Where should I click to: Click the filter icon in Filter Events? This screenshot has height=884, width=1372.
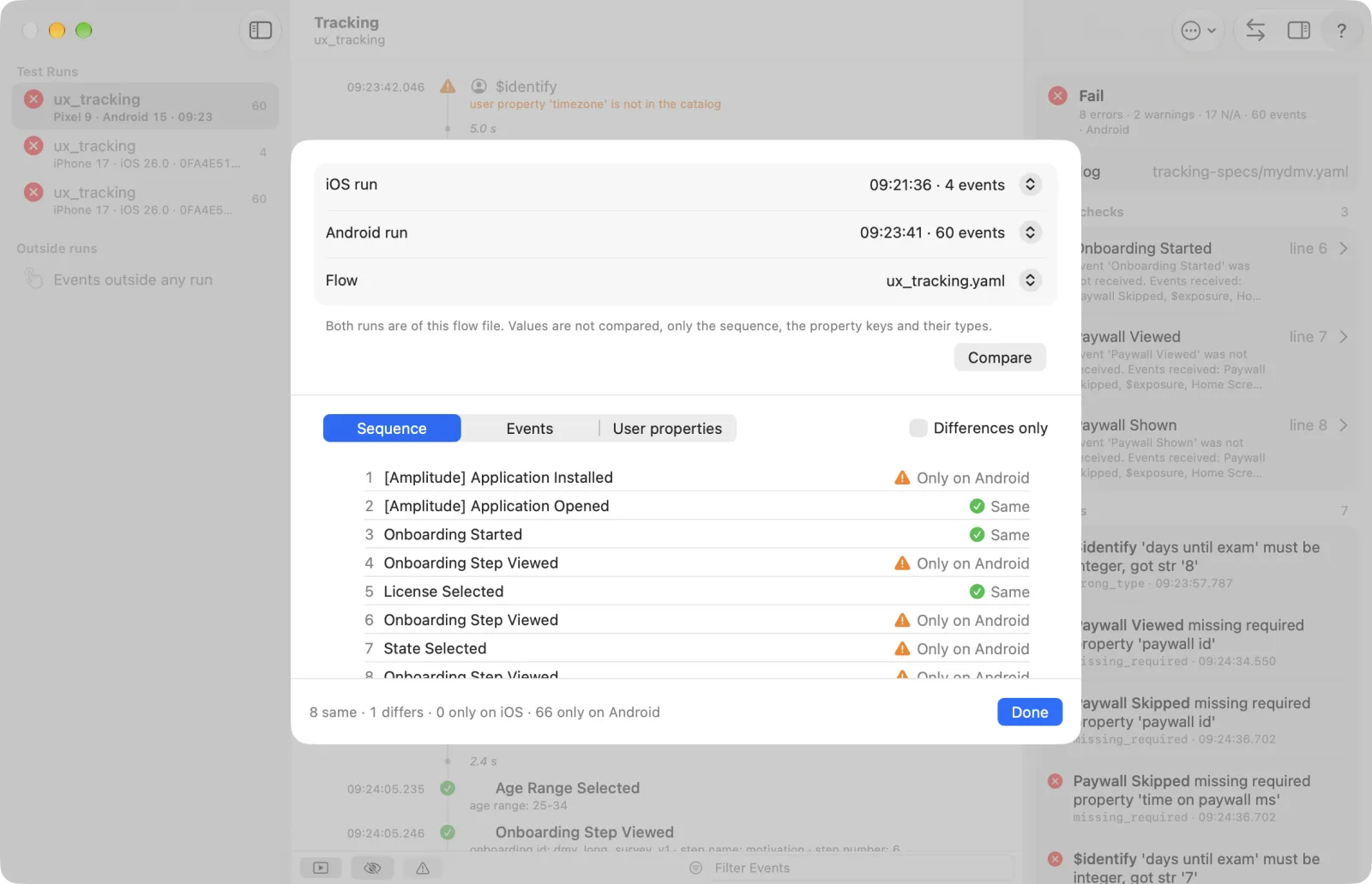696,868
